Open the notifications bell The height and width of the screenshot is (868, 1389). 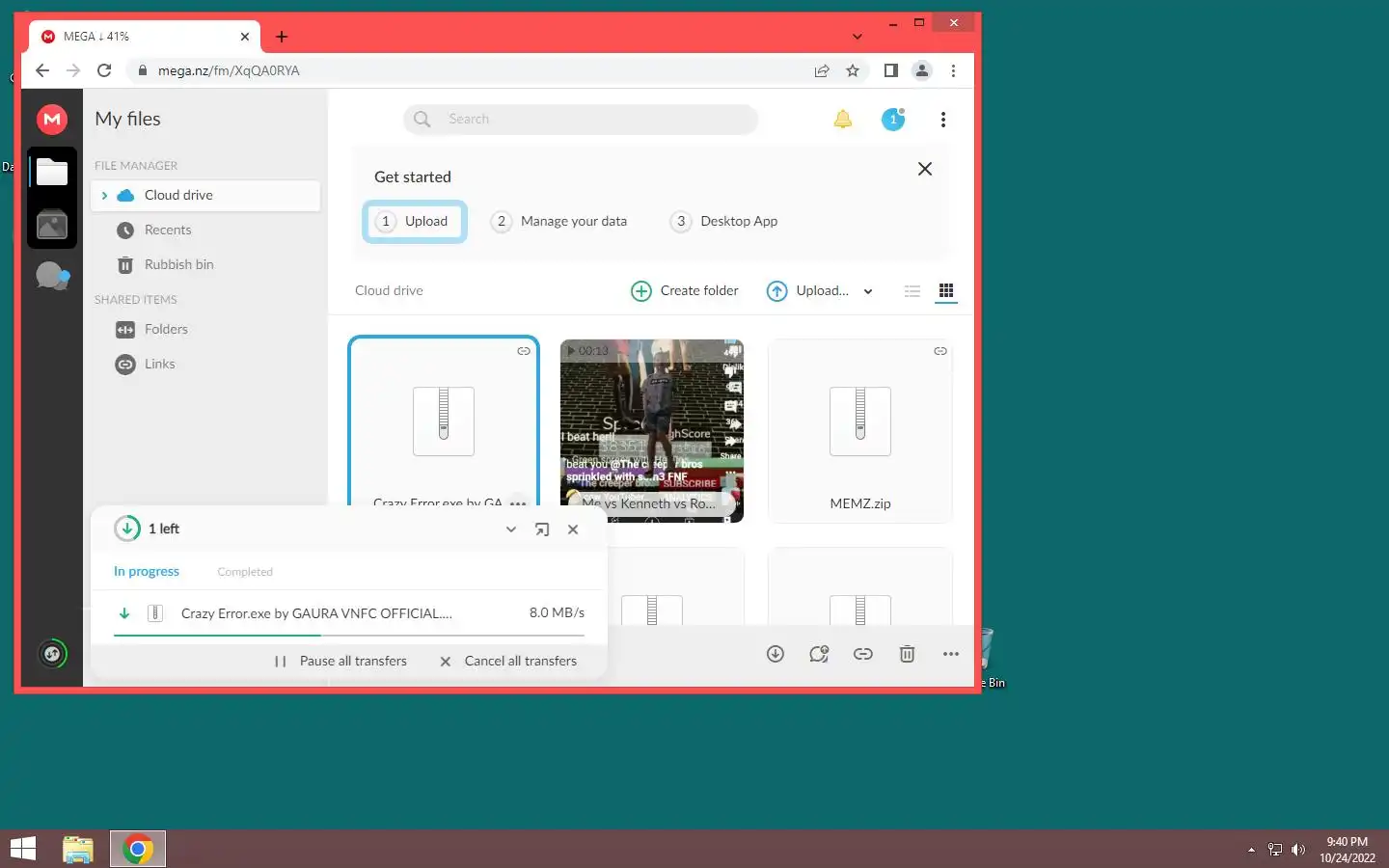coord(843,119)
